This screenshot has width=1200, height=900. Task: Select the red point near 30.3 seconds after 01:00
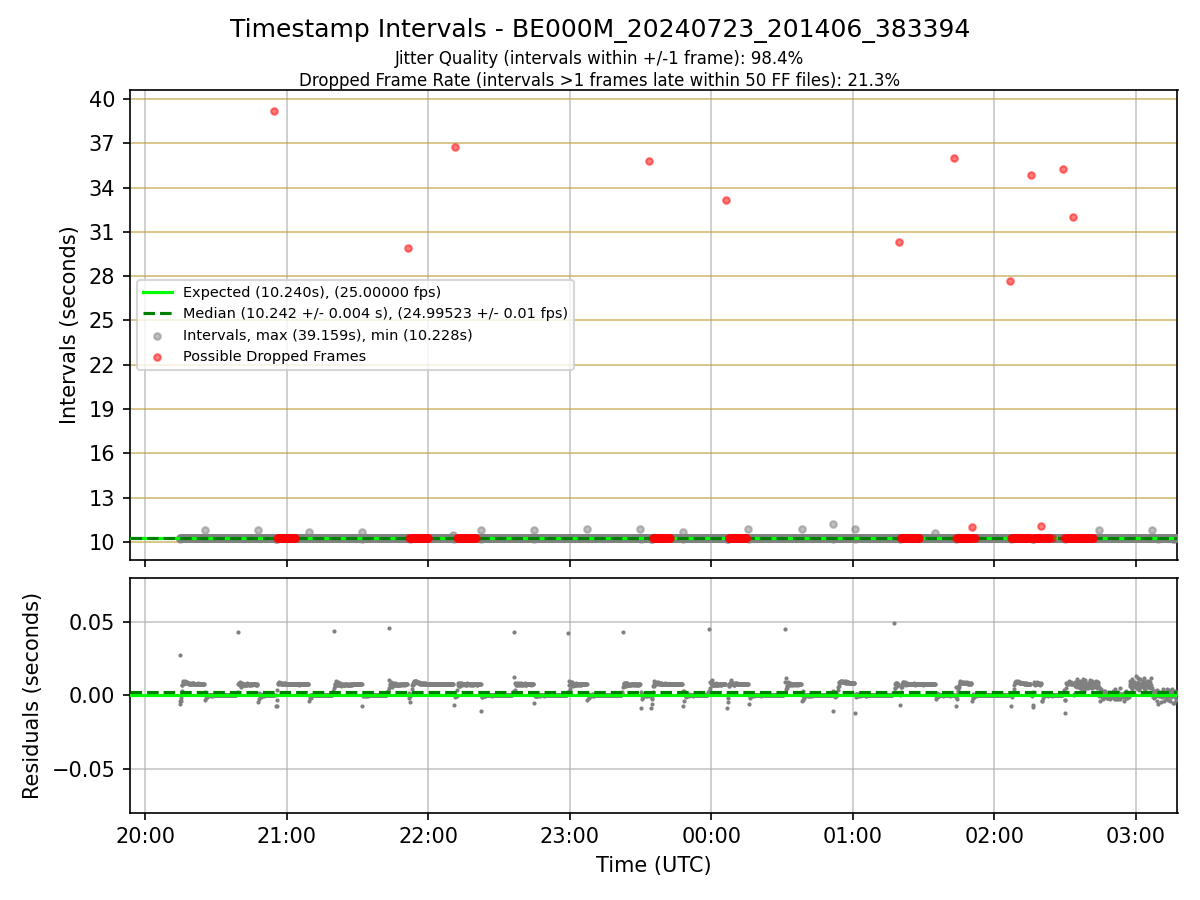pyautogui.click(x=899, y=242)
